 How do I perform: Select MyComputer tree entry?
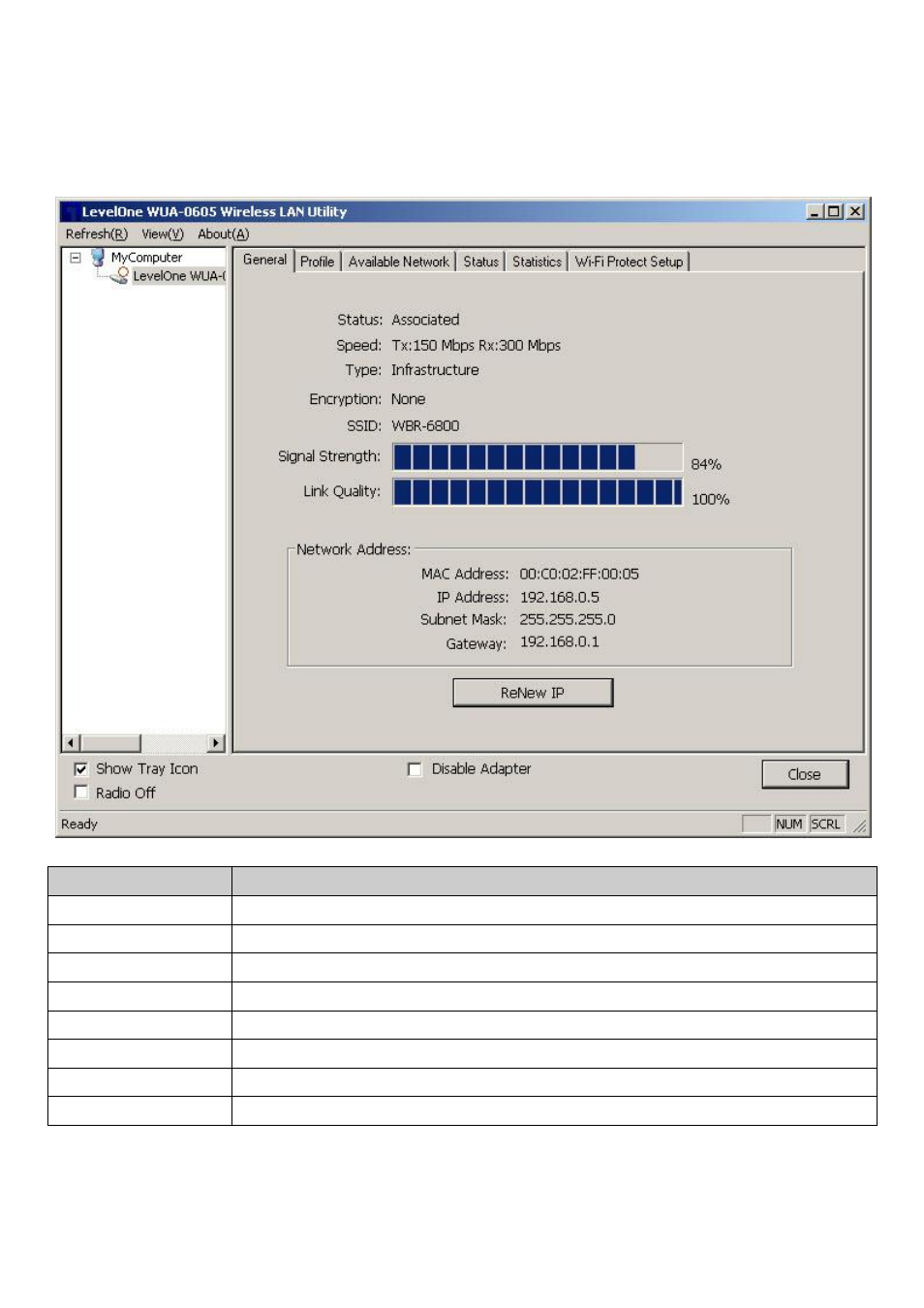pyautogui.click(x=146, y=258)
